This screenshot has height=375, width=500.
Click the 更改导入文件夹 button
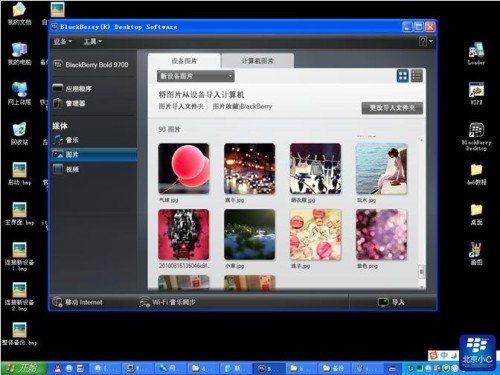tap(392, 108)
